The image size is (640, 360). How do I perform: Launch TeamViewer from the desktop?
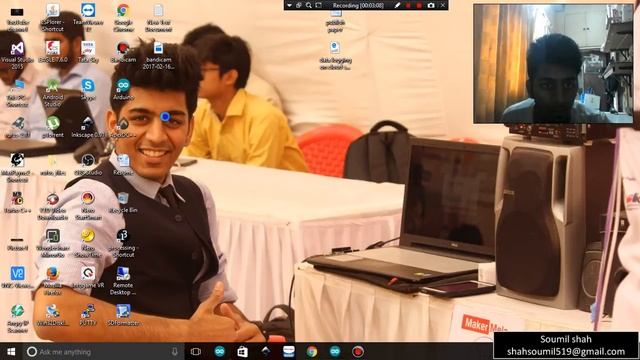(88, 18)
